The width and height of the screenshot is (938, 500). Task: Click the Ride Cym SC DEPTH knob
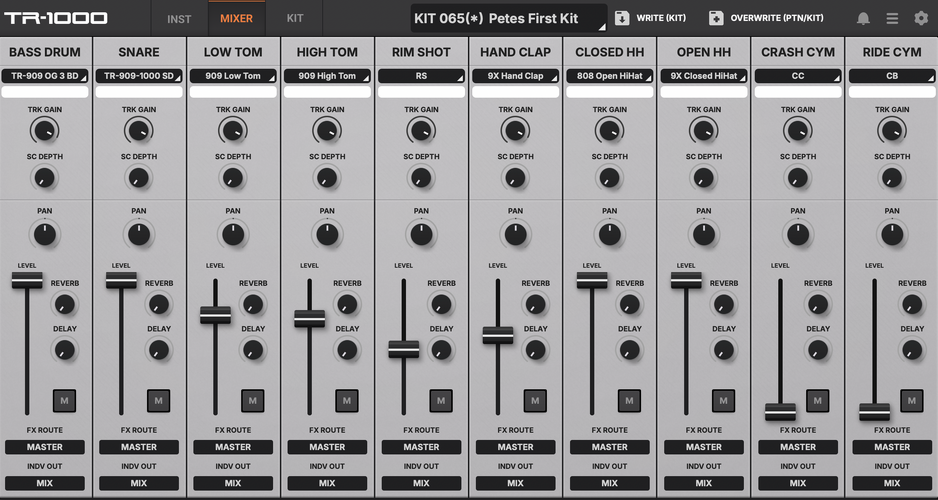pyautogui.click(x=891, y=178)
